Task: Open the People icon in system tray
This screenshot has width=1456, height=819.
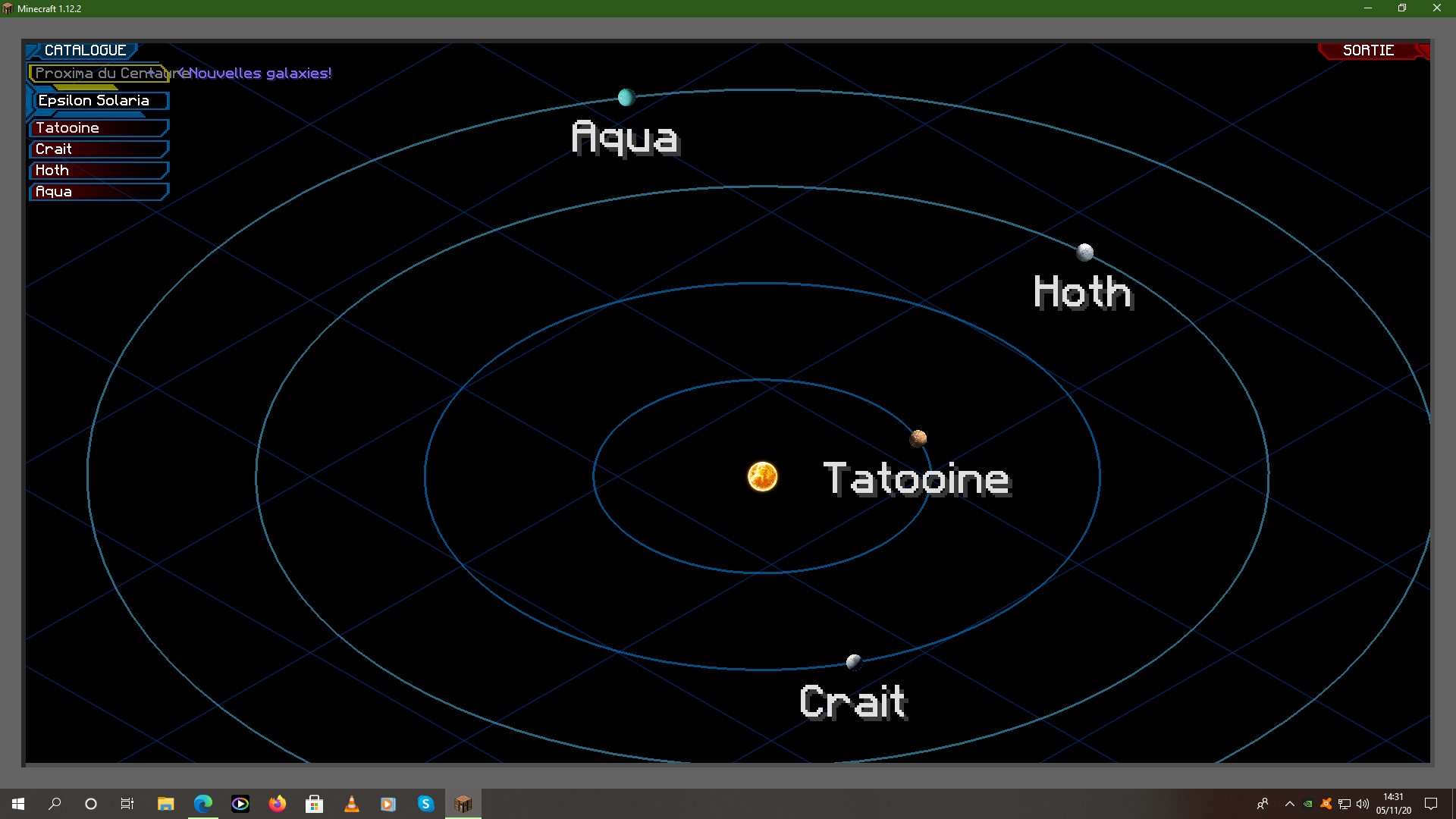Action: coord(1263,804)
